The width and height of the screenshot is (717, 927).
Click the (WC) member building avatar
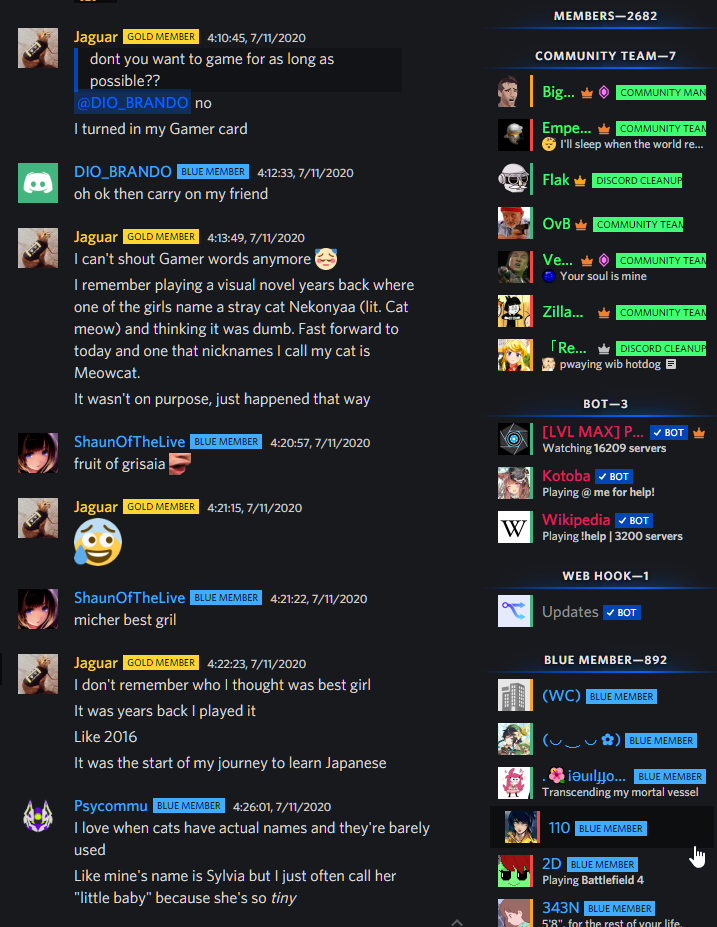point(514,695)
